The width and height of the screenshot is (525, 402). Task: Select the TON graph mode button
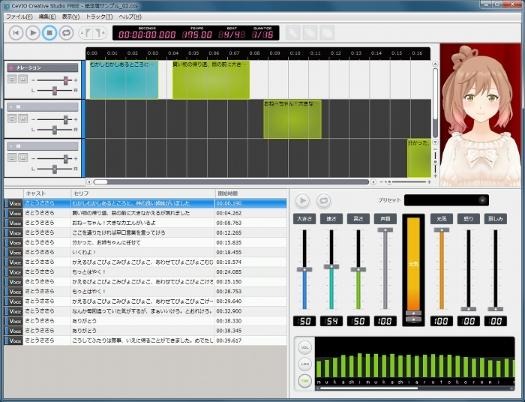point(305,381)
